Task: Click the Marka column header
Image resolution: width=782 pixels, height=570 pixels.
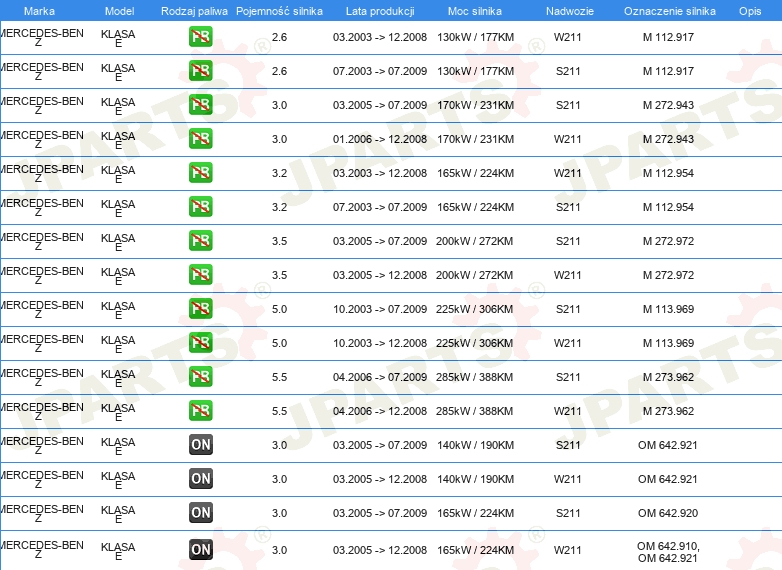Action: [x=39, y=11]
